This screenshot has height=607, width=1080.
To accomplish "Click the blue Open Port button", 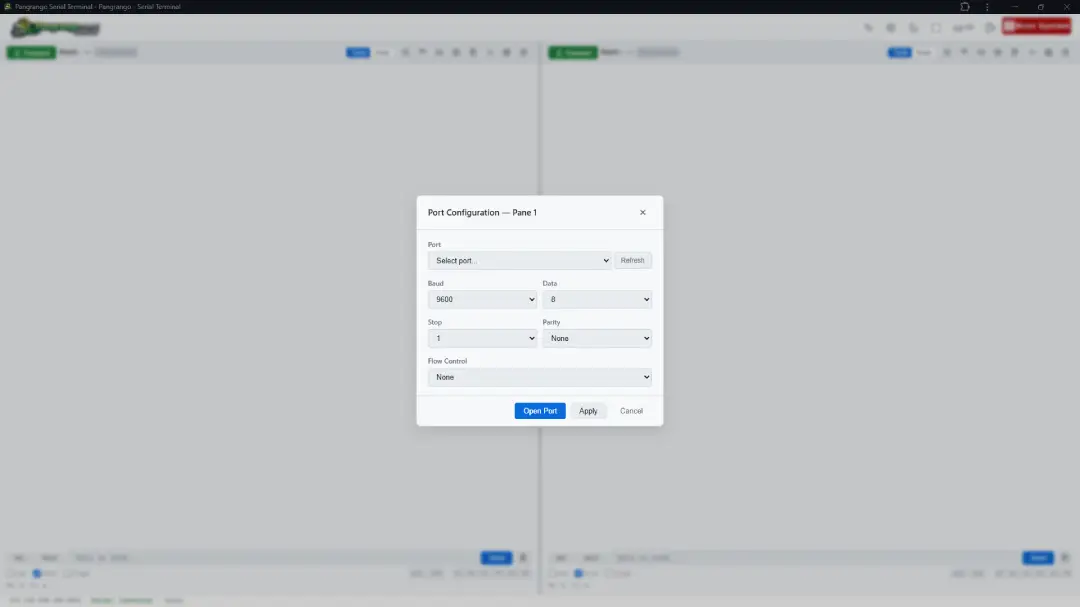I will pos(540,411).
